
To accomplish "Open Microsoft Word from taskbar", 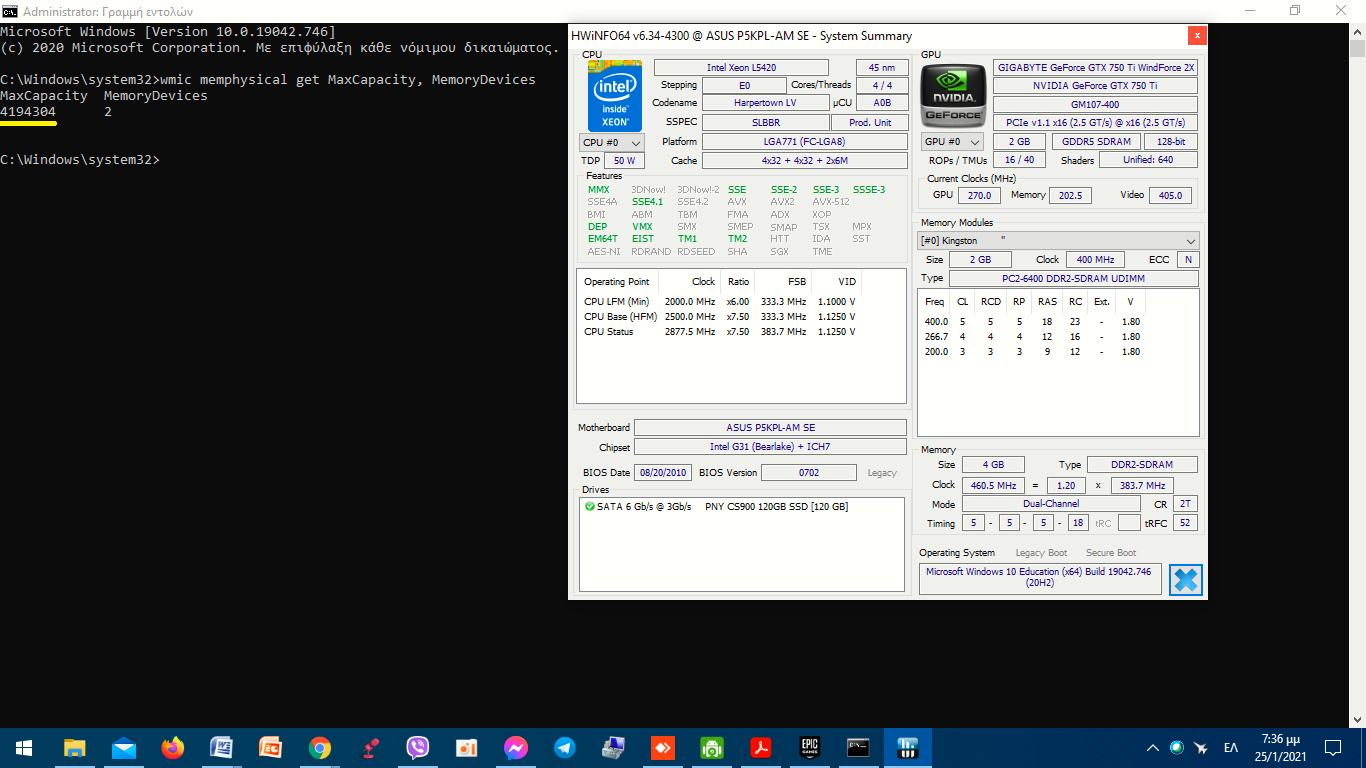I will tap(221, 747).
